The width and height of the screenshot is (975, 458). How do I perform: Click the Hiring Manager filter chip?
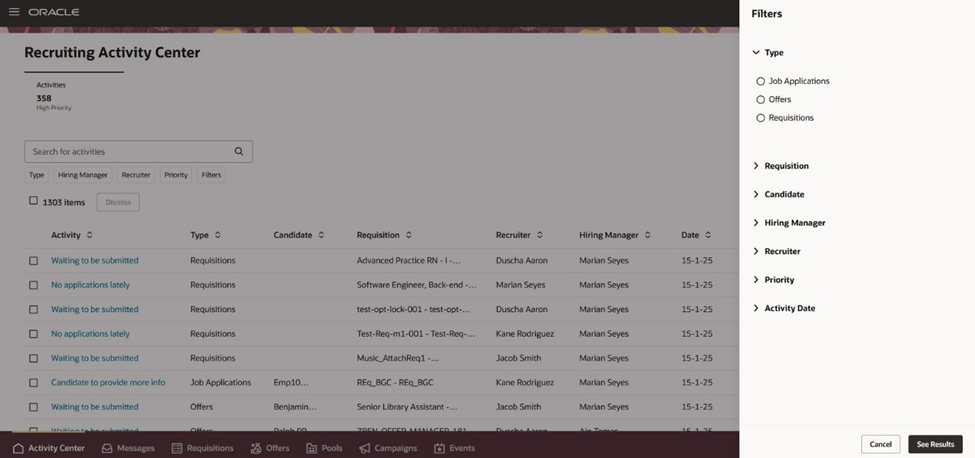[83, 175]
